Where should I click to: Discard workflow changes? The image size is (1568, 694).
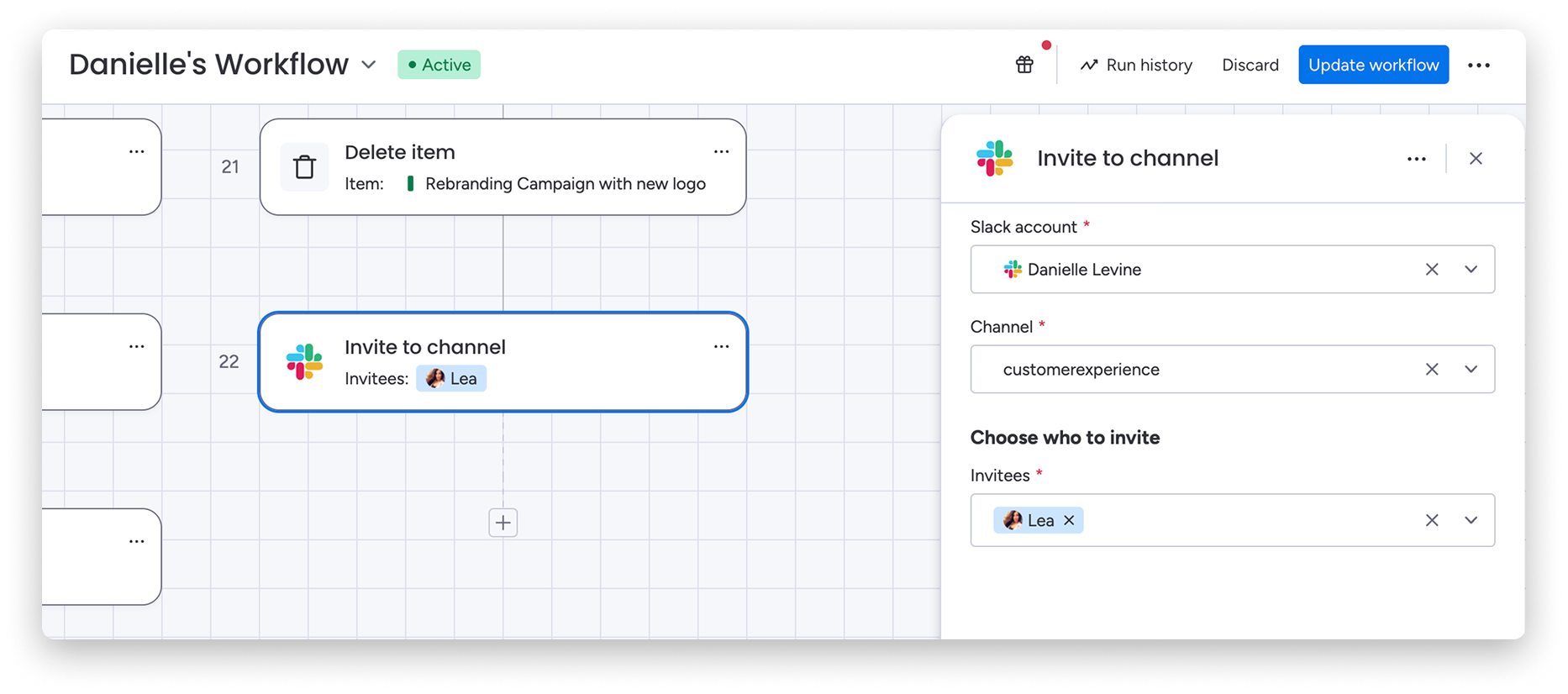1250,65
